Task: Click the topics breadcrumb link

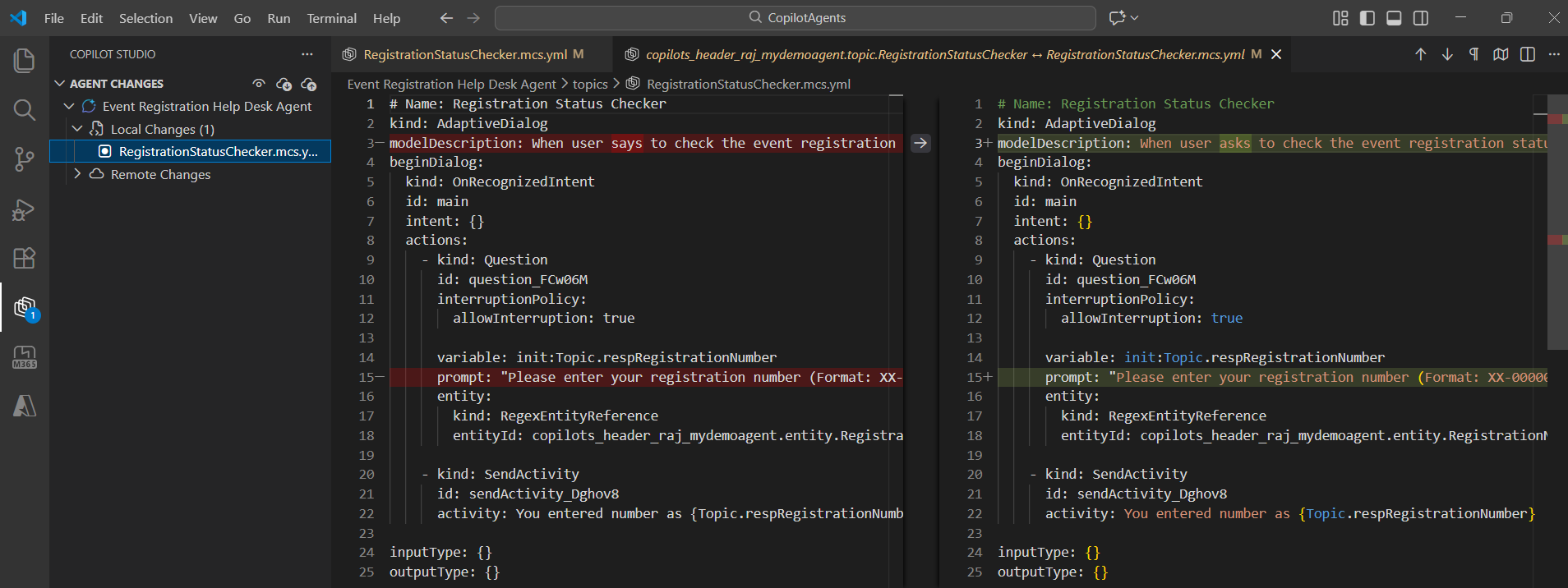Action: (x=590, y=84)
